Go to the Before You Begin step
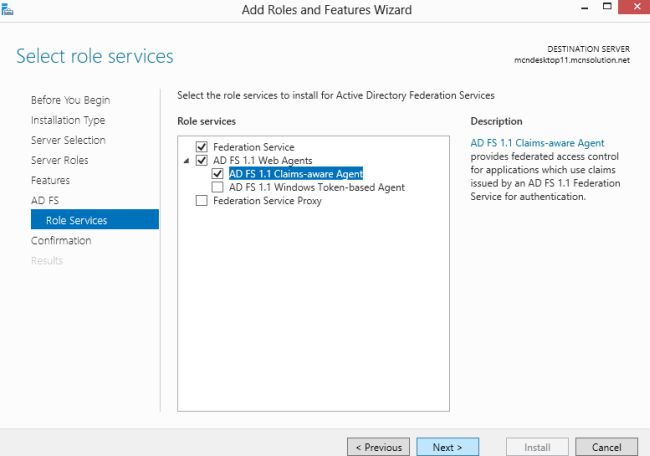 click(70, 100)
